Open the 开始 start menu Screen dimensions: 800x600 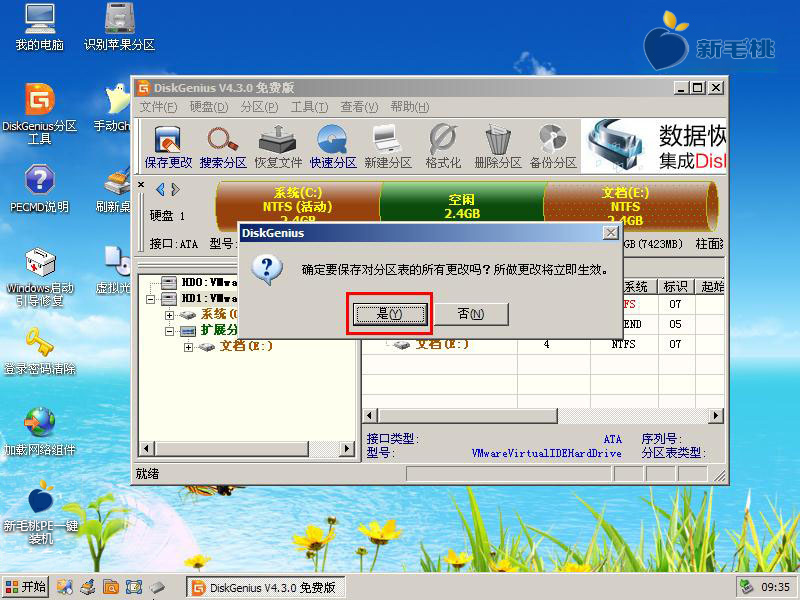[x=26, y=587]
